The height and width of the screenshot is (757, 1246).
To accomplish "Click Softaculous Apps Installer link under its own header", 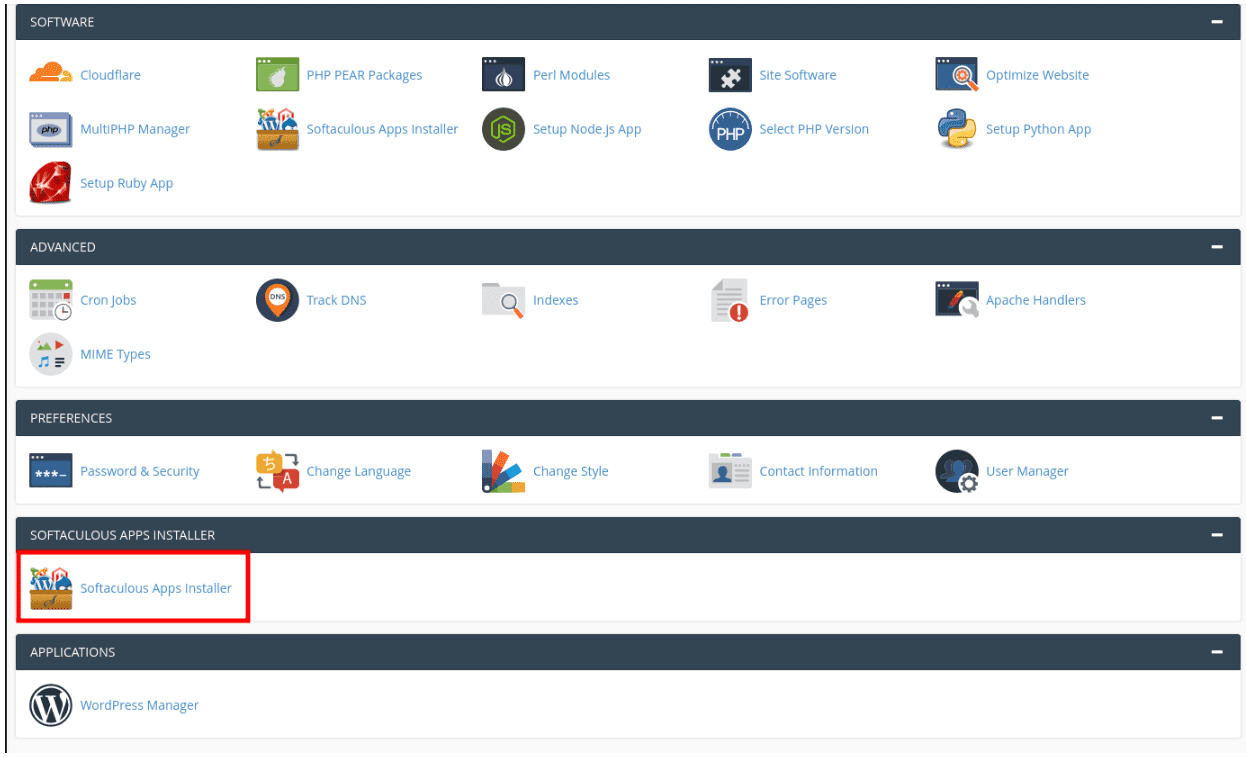I will point(156,588).
